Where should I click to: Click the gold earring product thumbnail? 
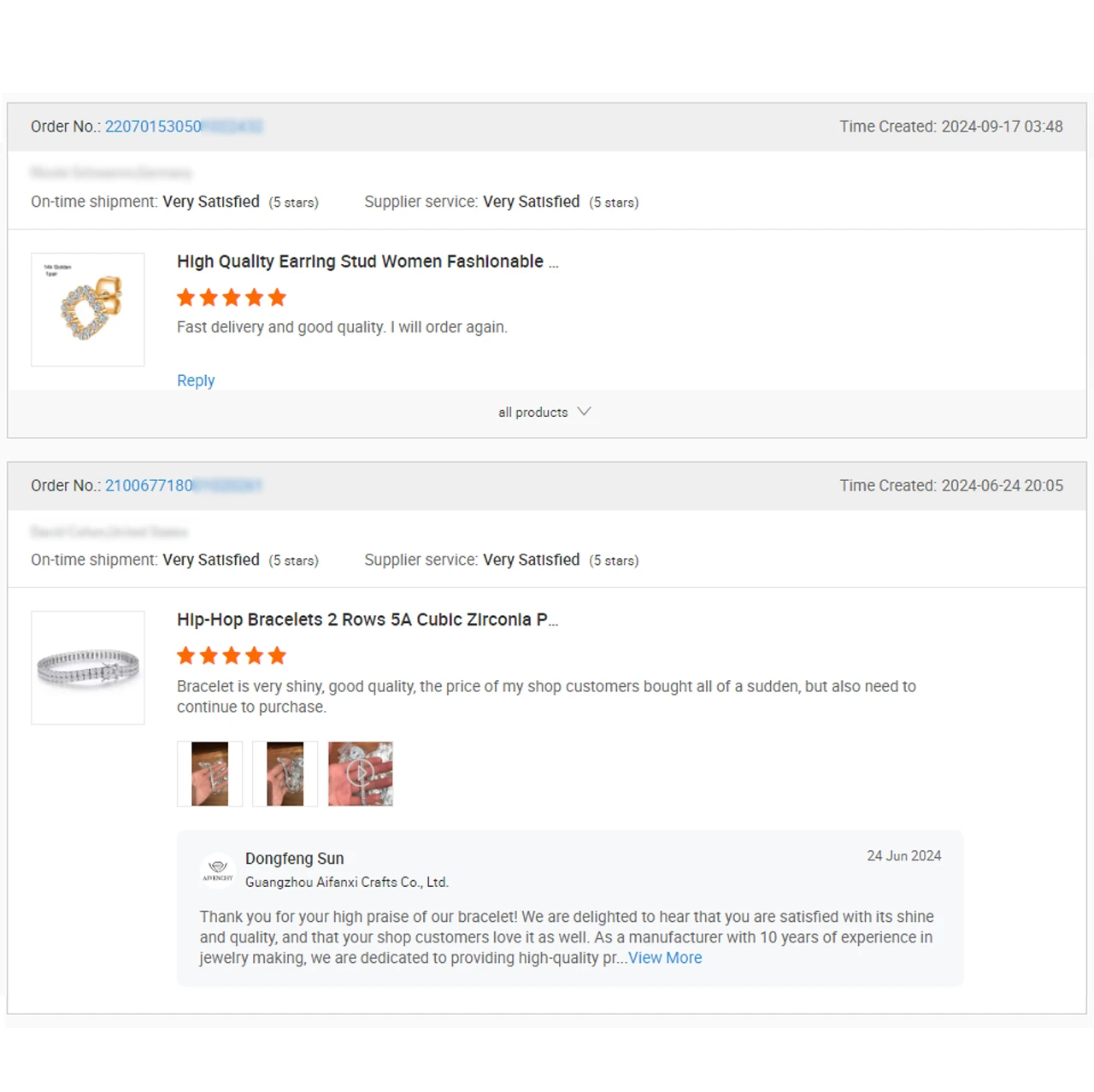pos(88,309)
